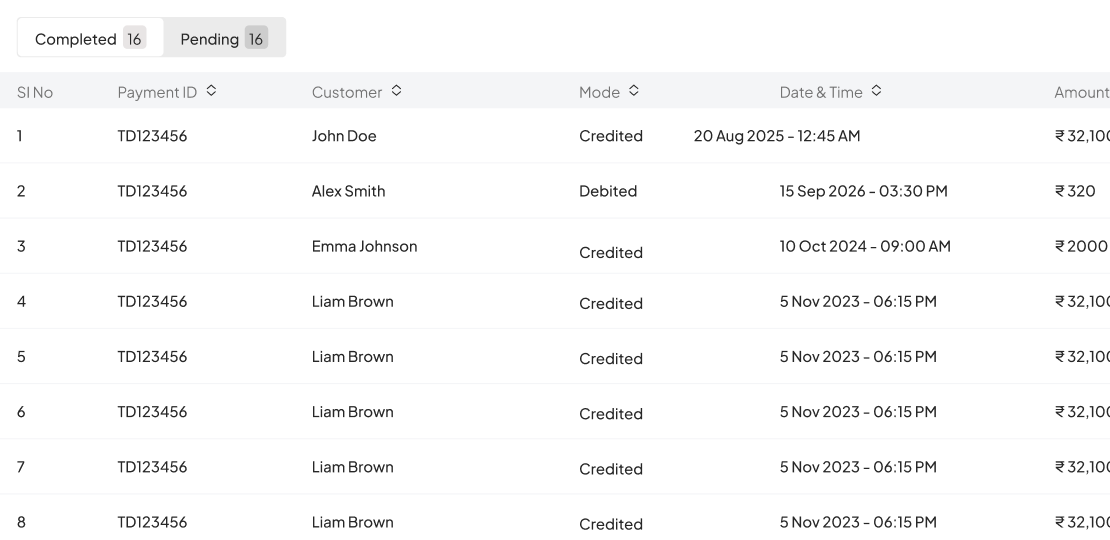Sort table by Date & Time arrows
Viewport: 1110px width, 540px height.
pyautogui.click(x=876, y=91)
